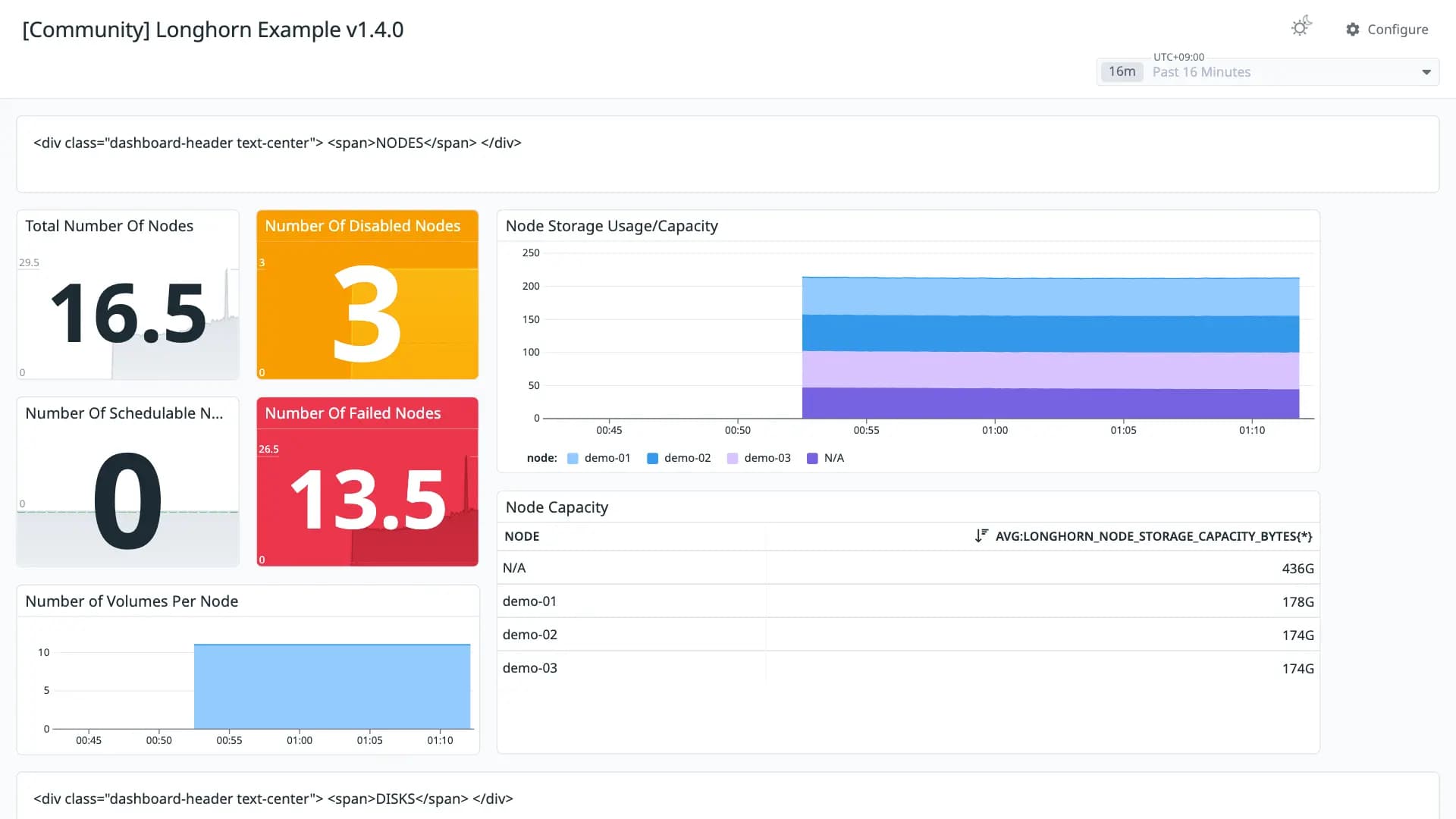Click the NODE column header

(x=522, y=536)
